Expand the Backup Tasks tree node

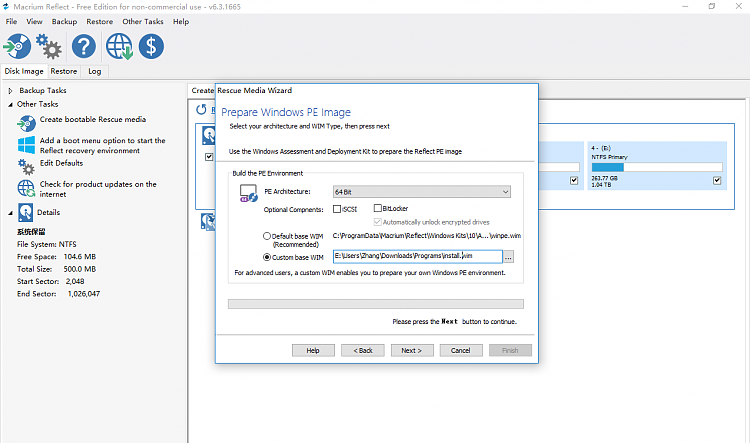[x=11, y=90]
